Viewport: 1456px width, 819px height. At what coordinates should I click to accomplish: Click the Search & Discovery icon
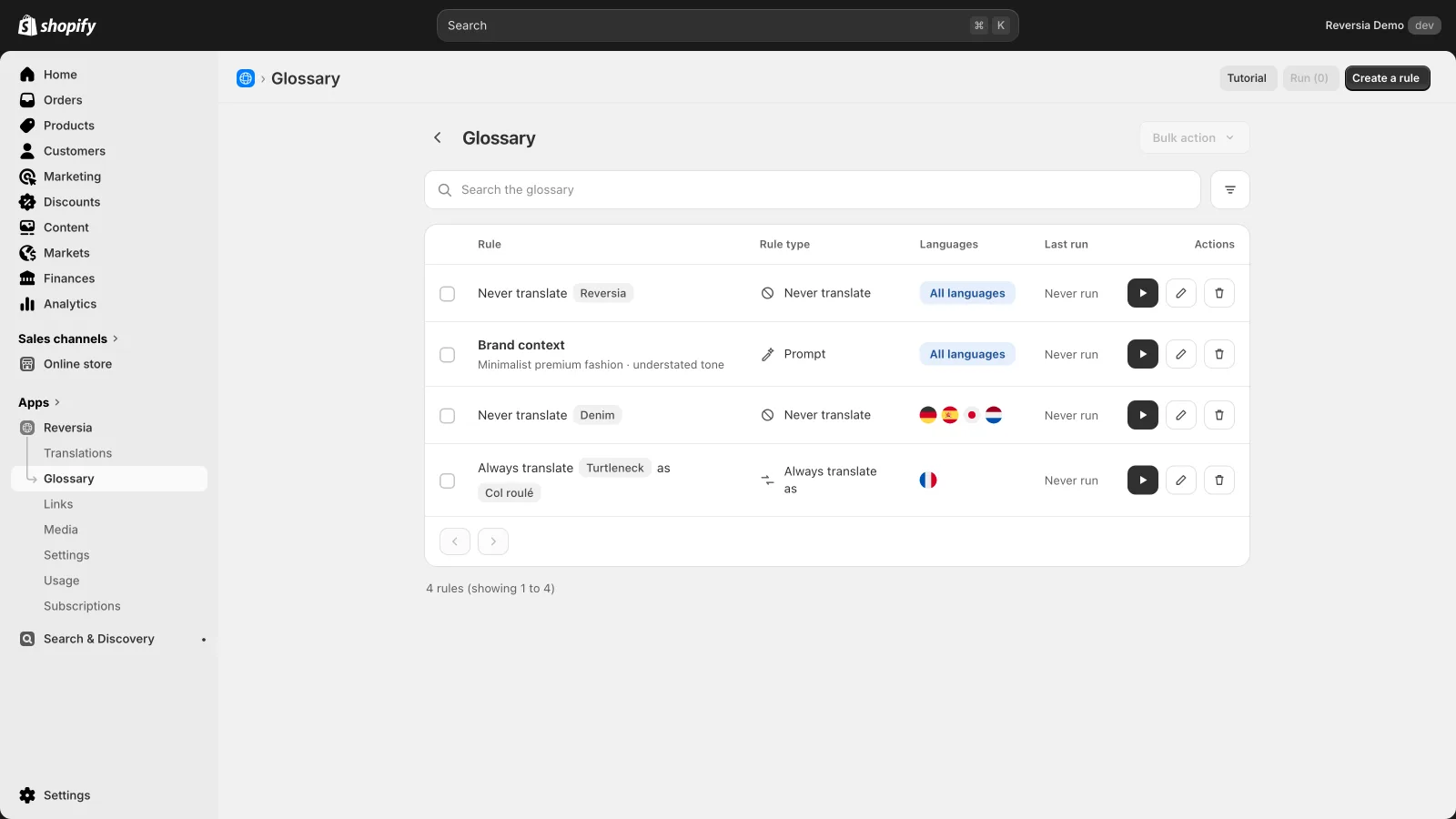click(27, 639)
